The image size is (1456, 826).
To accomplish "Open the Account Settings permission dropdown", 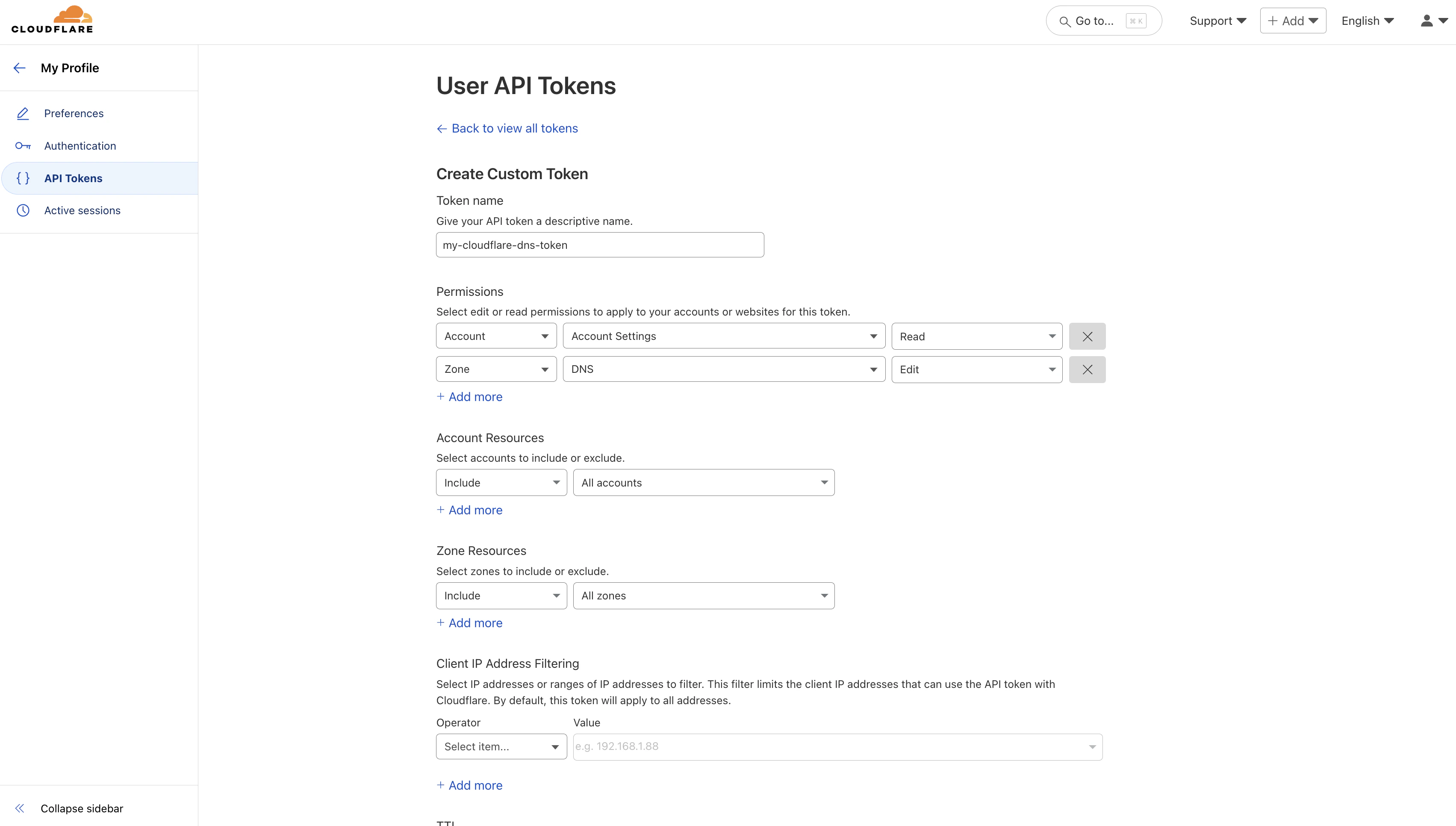I will (x=724, y=336).
